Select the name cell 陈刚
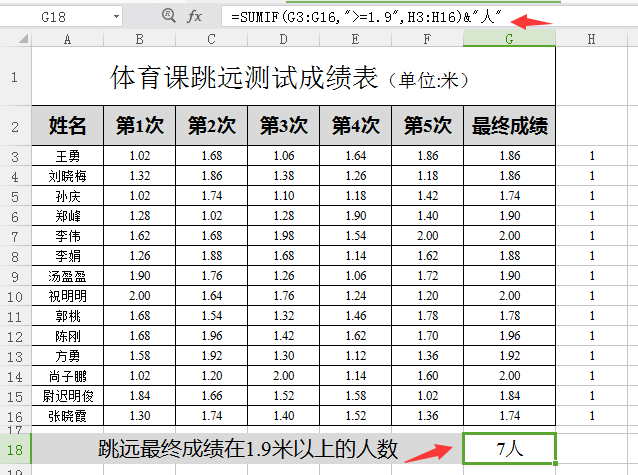 (68, 336)
